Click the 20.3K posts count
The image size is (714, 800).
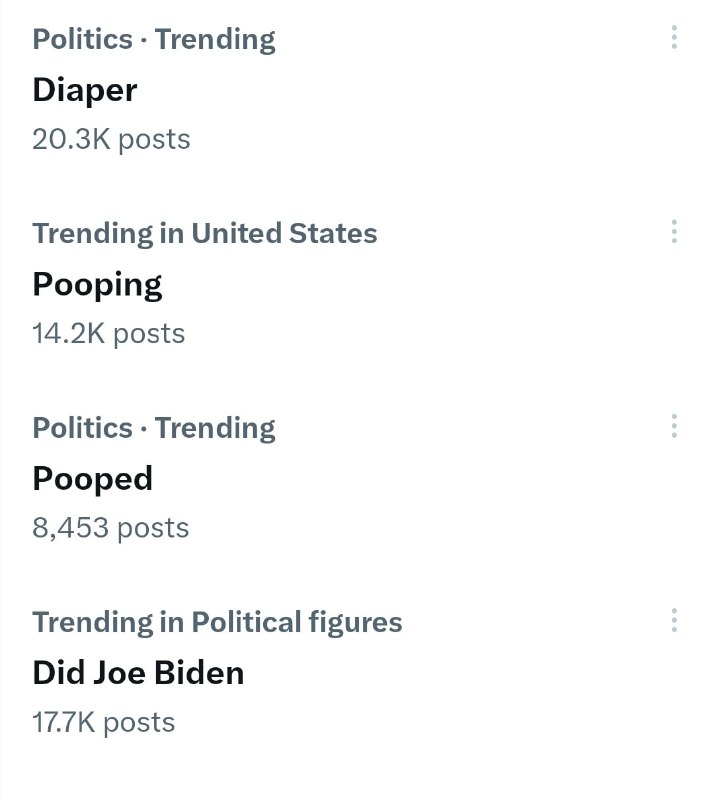(x=111, y=139)
